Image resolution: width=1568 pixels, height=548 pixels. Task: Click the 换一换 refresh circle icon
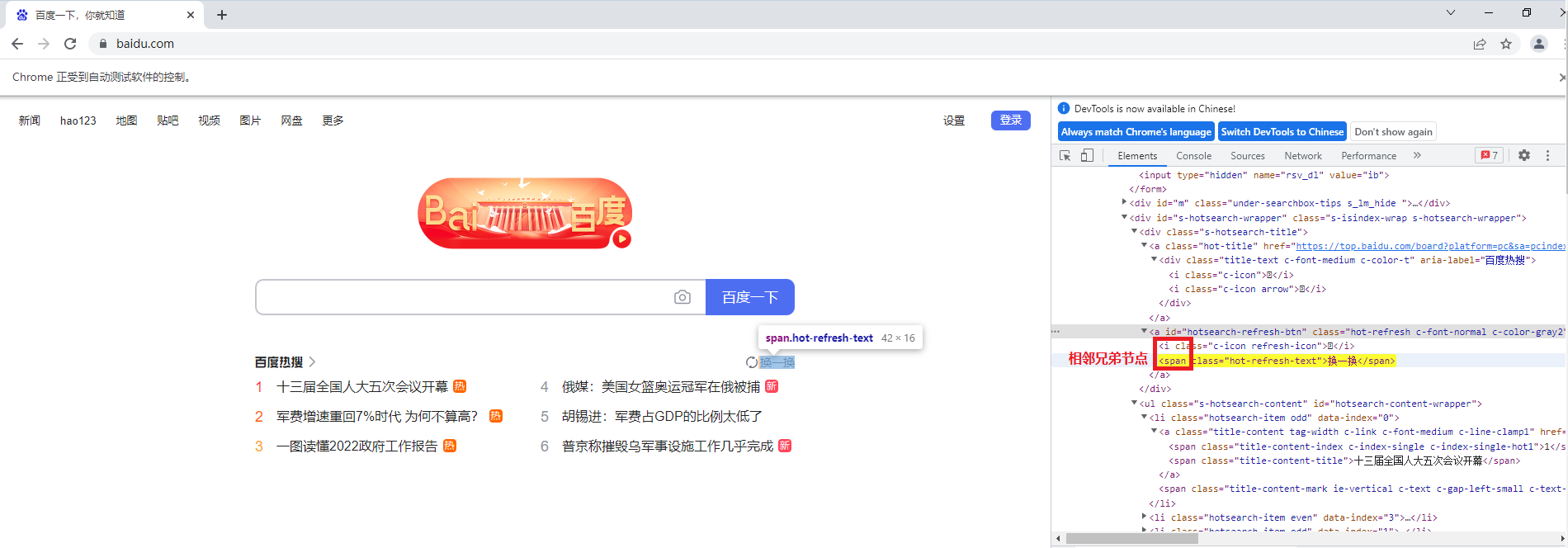pos(752,362)
